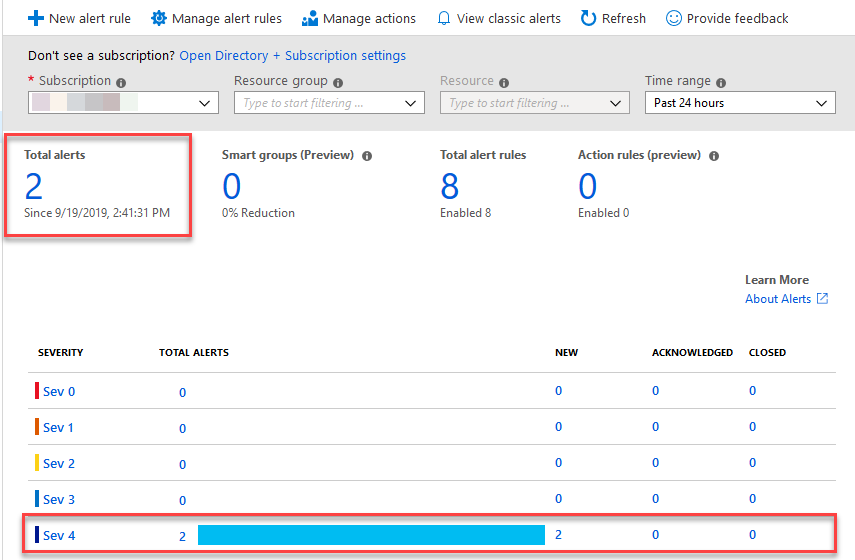Open the Total alert rules count 8
Screen dimensions: 855x560
(x=449, y=187)
